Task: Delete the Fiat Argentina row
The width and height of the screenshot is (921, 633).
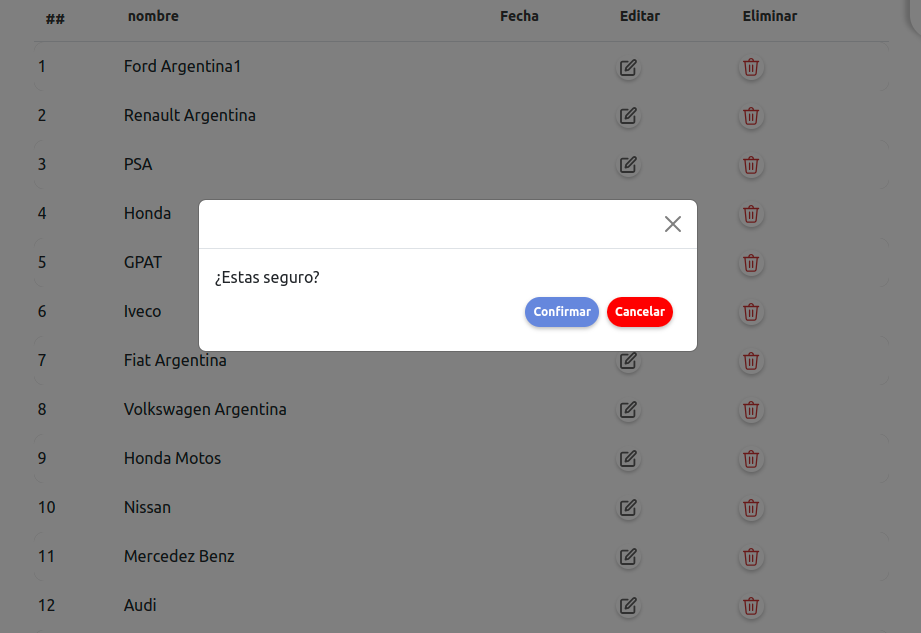Action: point(751,361)
